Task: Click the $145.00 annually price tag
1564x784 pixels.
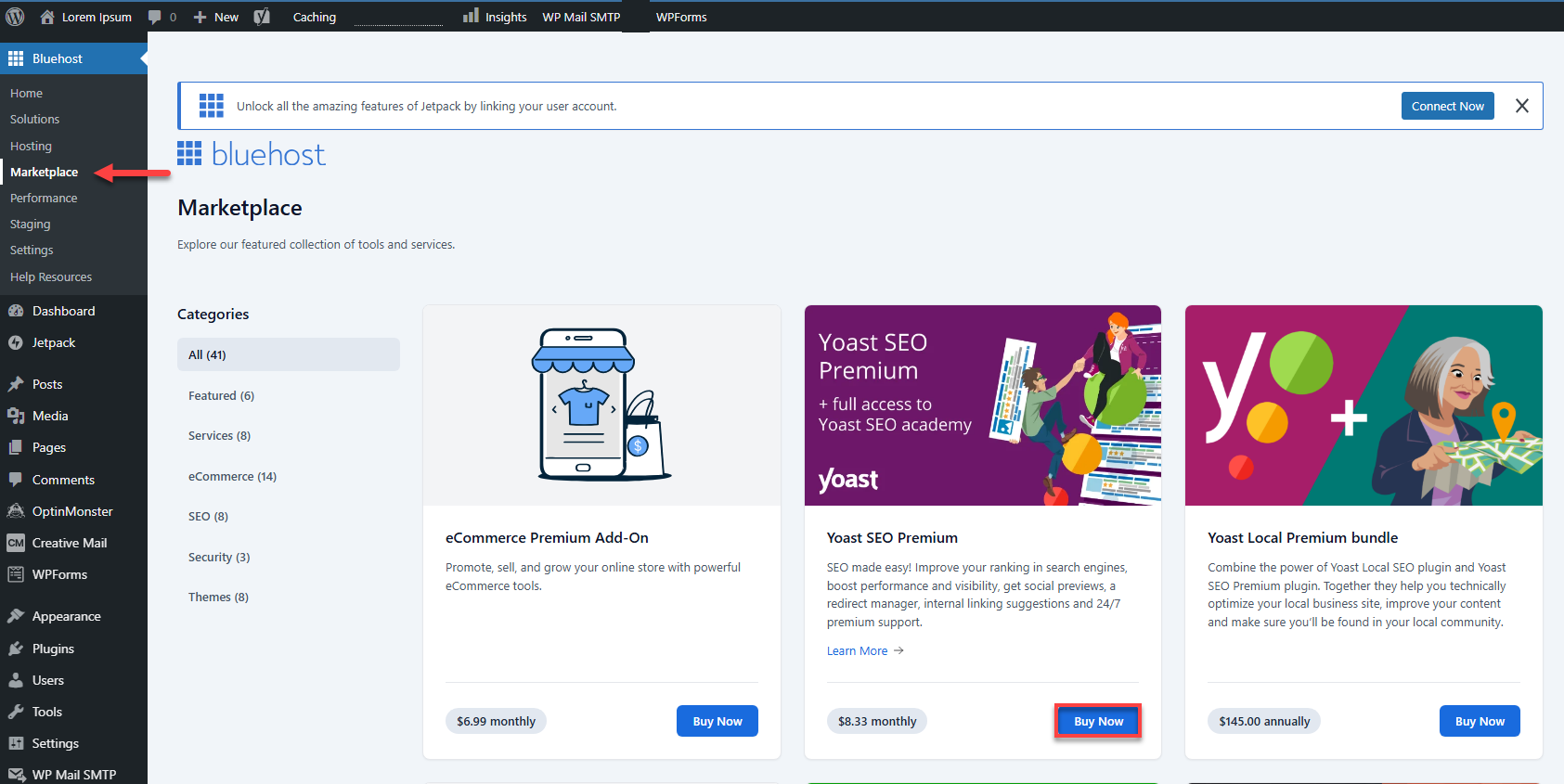Action: coord(1264,721)
